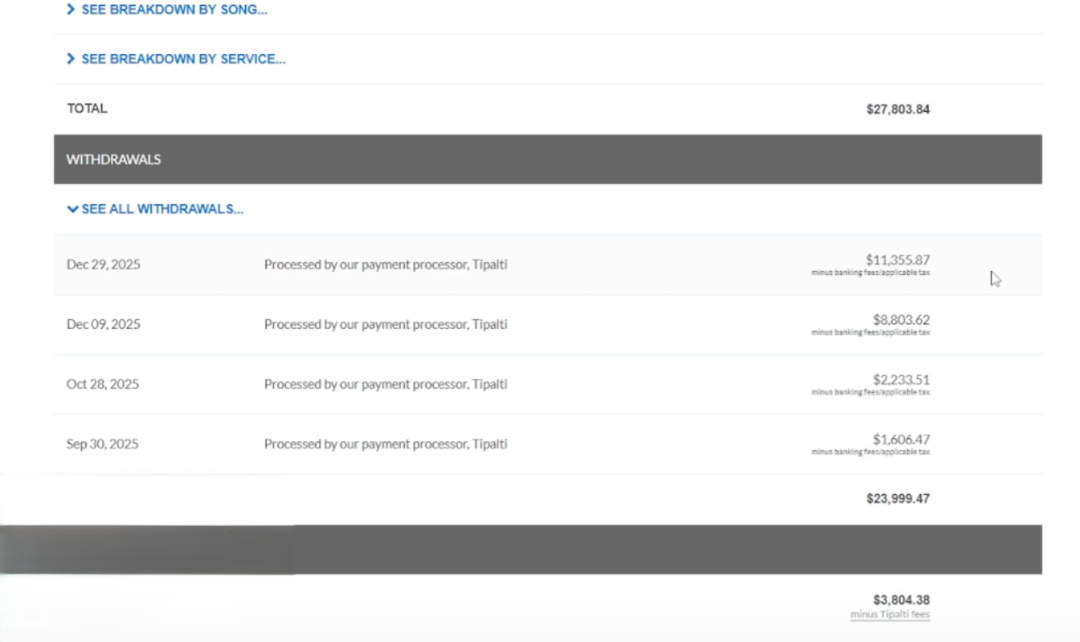Select the Dec 29, 2025 withdrawal date
Screen dimensions: 1080x642
103,265
